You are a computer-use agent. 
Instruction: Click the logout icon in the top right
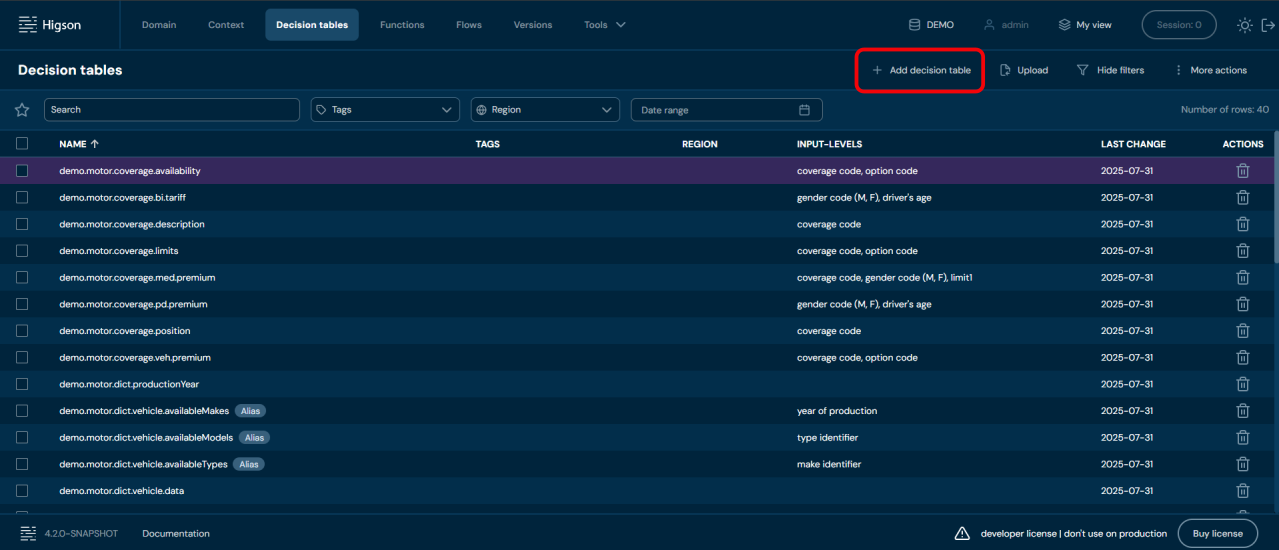(1267, 25)
